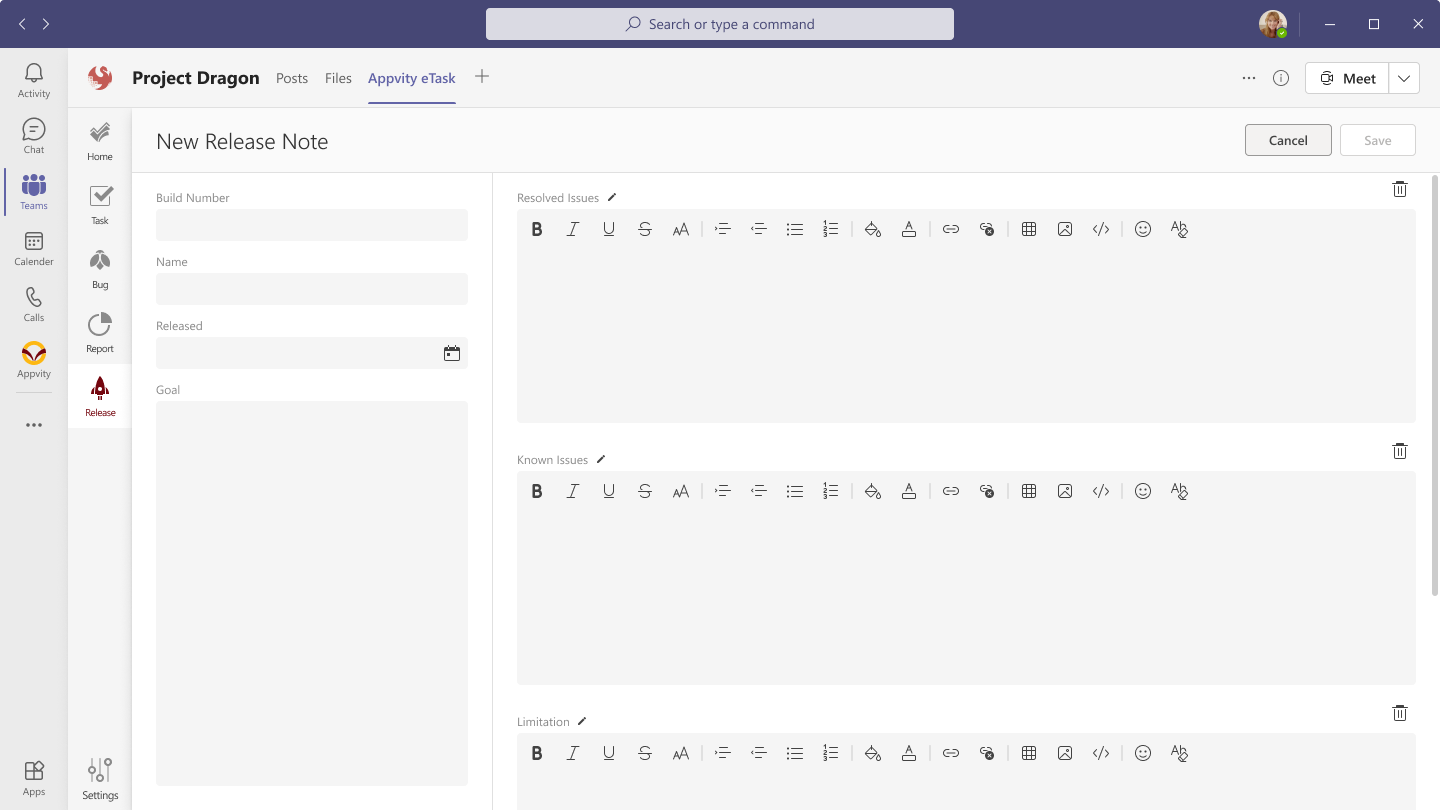
Task: Open the emoji picker in Limitation editor
Action: tap(1143, 753)
